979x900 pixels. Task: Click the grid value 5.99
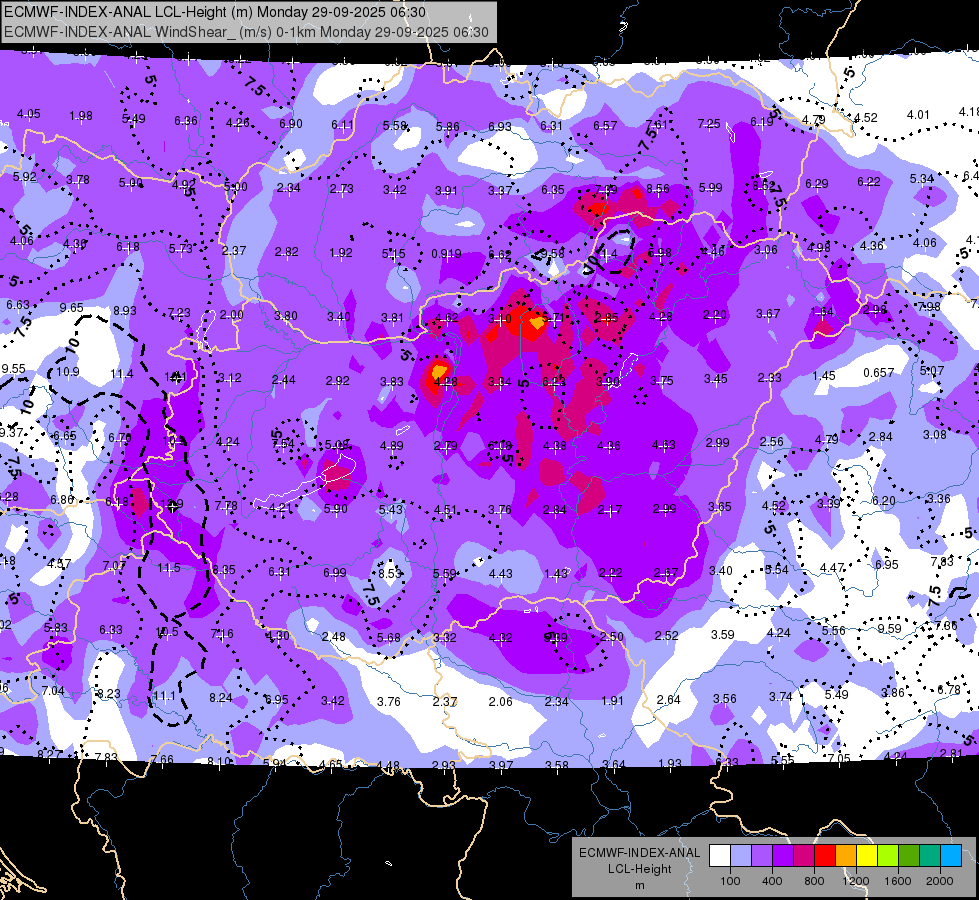click(711, 187)
